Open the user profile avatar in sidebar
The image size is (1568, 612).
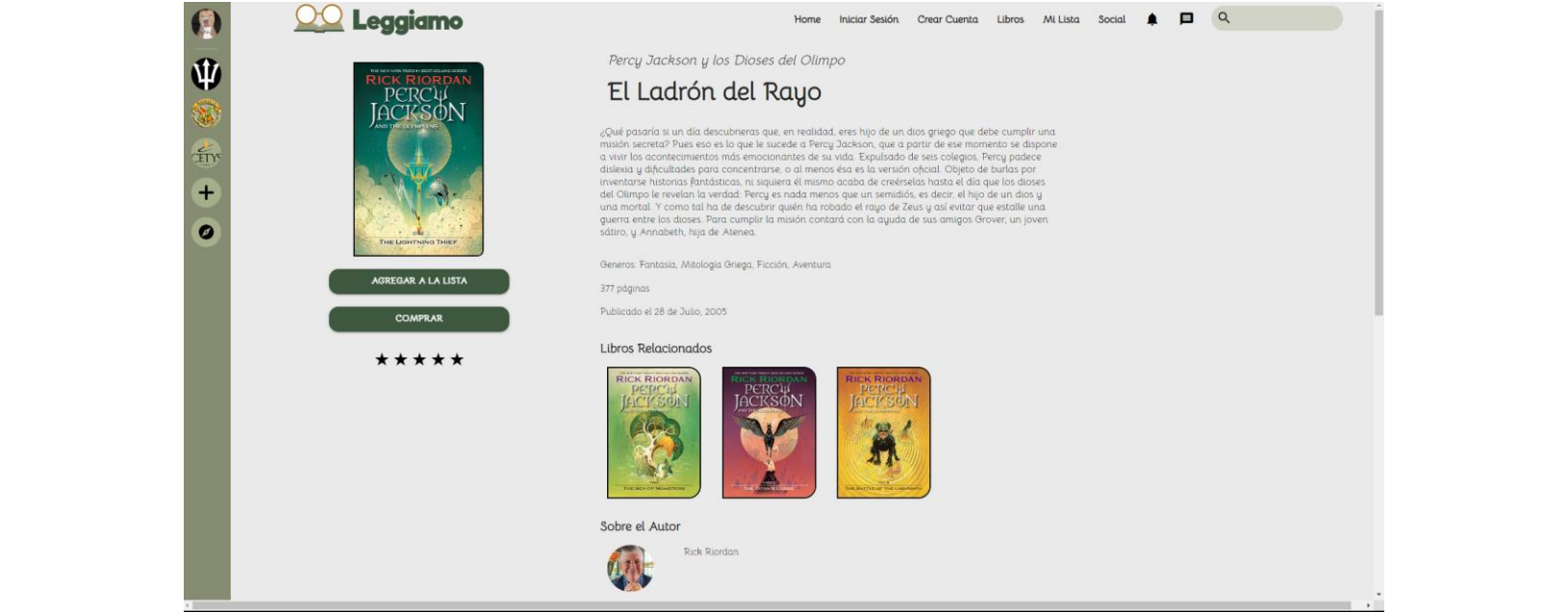tap(206, 23)
